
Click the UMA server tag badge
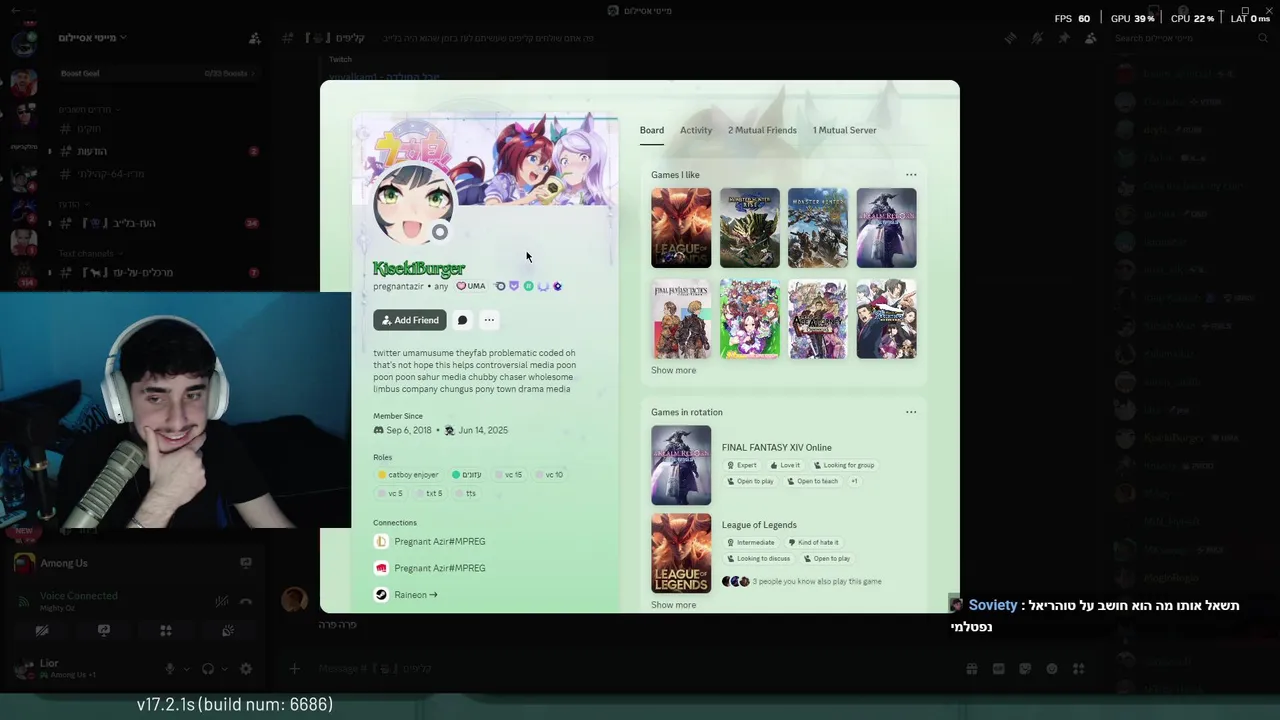coord(471,286)
